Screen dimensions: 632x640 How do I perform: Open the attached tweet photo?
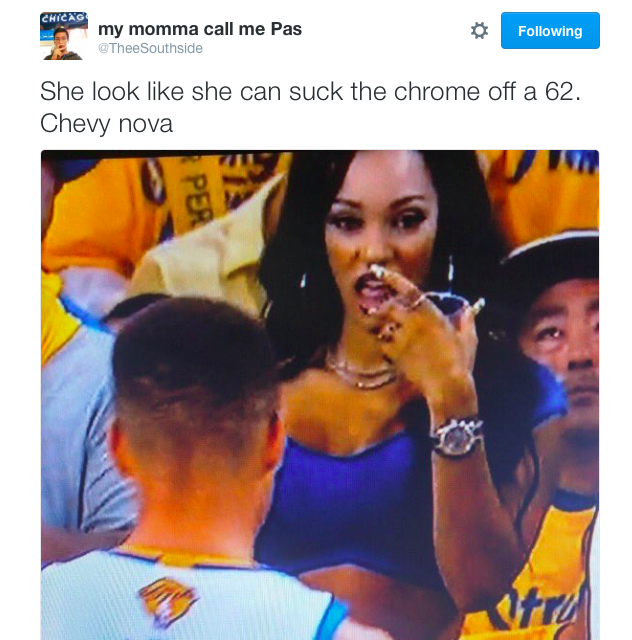(320, 395)
